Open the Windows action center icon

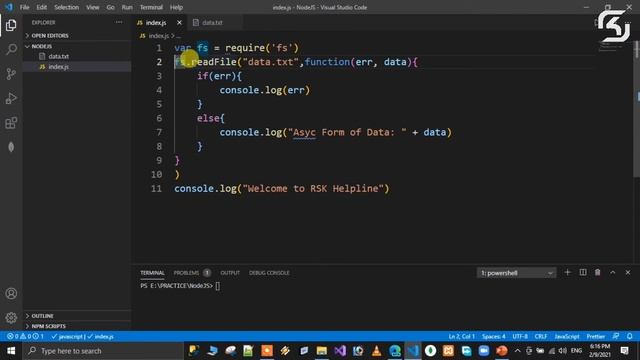[624, 351]
